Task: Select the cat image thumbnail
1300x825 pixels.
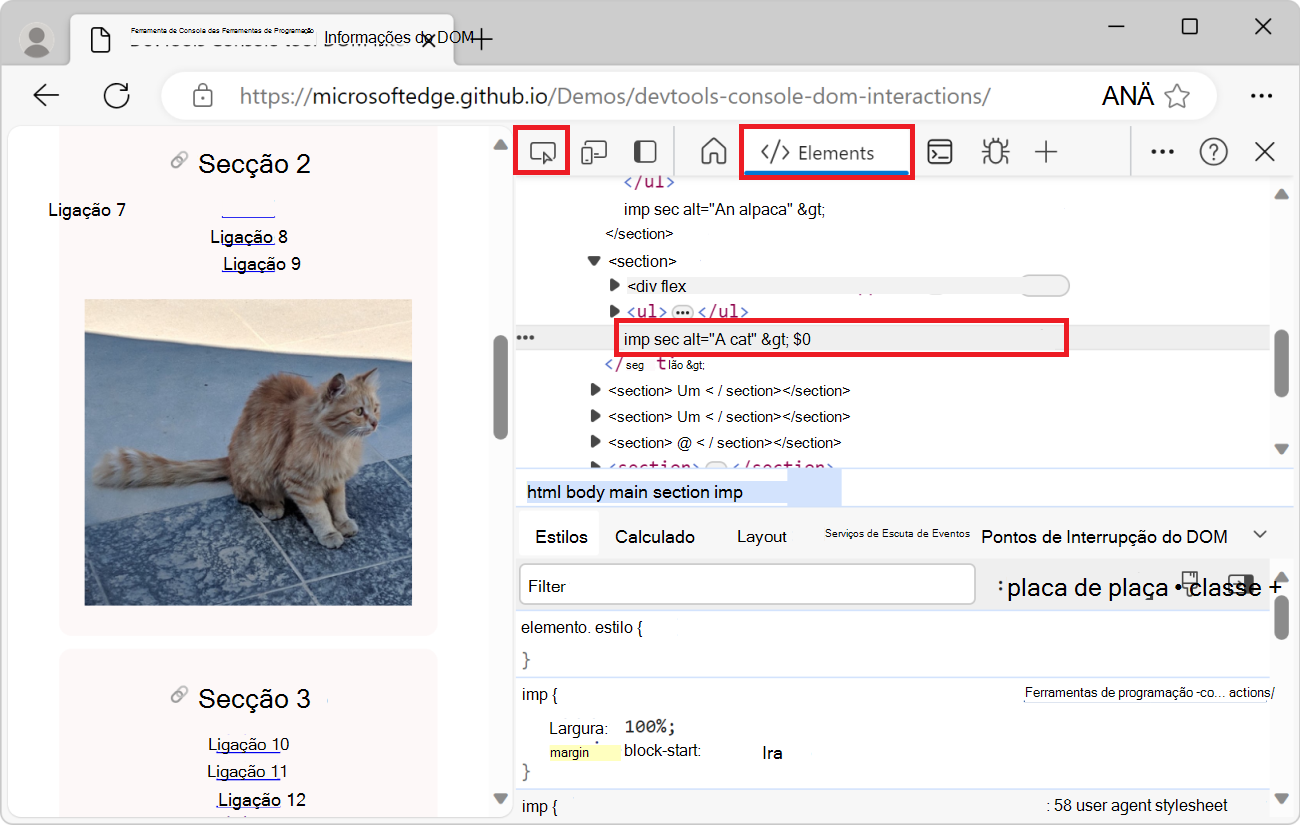Action: coord(248,450)
